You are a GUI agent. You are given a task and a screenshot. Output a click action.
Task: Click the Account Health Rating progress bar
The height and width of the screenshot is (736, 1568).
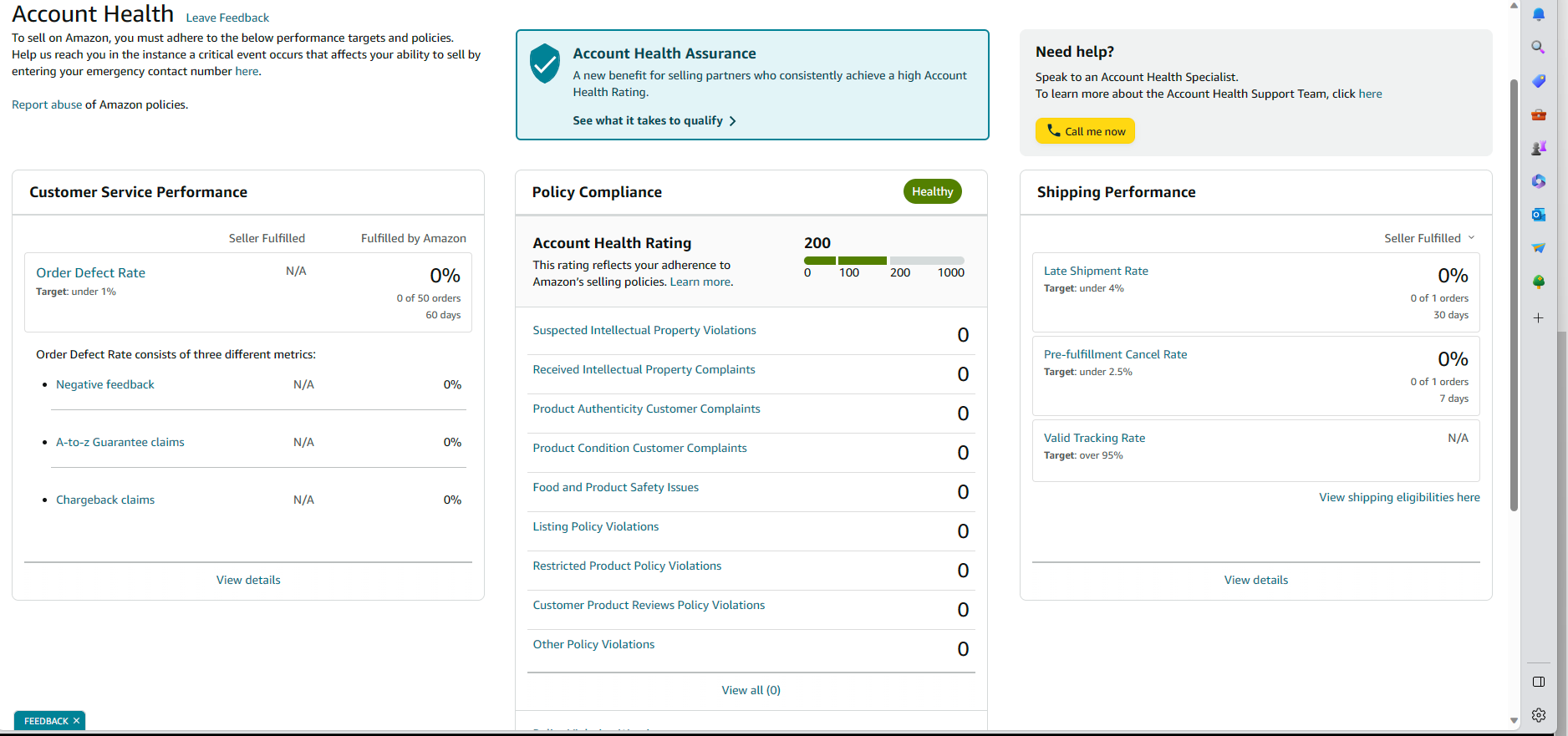(884, 261)
